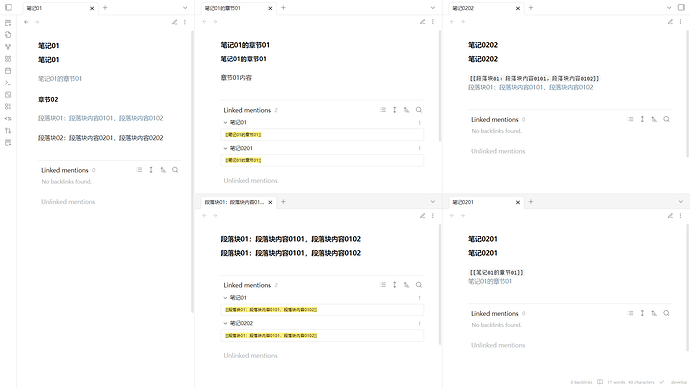The width and height of the screenshot is (690, 388).
Task: Add new tab next to 段落块01 tab
Action: [x=283, y=201]
